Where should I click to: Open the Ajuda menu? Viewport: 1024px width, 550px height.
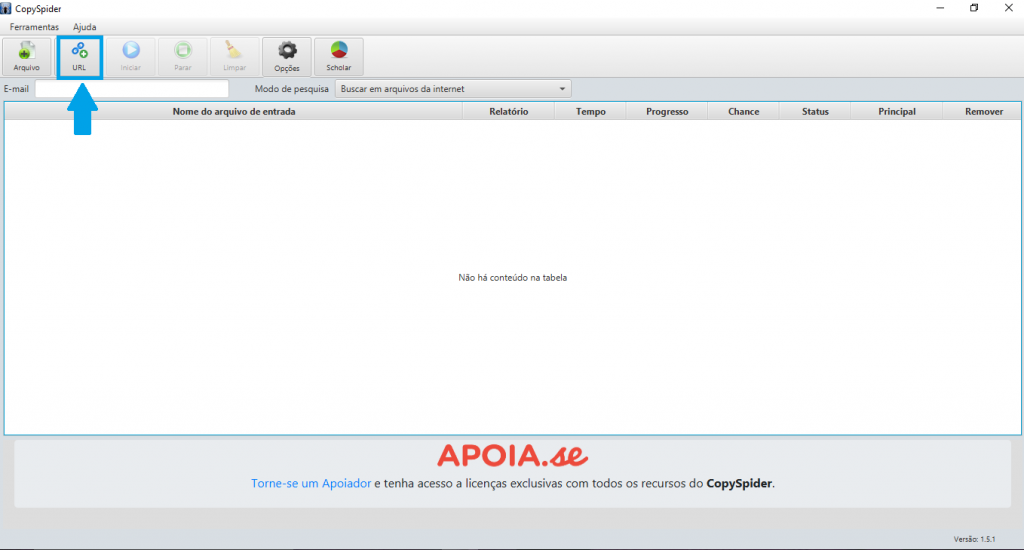pyautogui.click(x=84, y=27)
